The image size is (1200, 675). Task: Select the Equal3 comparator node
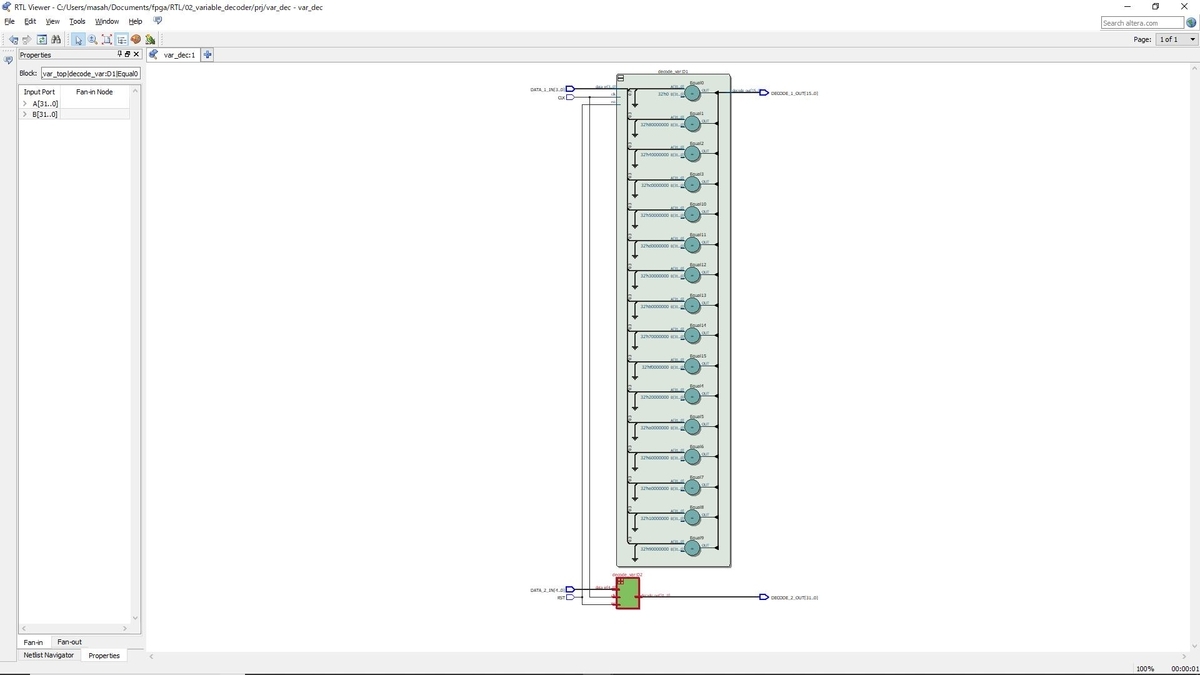pyautogui.click(x=693, y=184)
